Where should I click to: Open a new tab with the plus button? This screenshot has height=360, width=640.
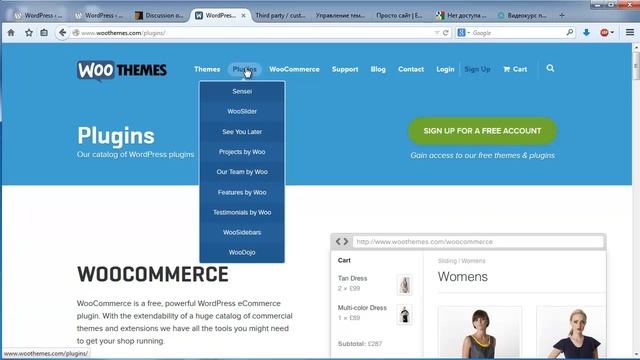click(562, 16)
